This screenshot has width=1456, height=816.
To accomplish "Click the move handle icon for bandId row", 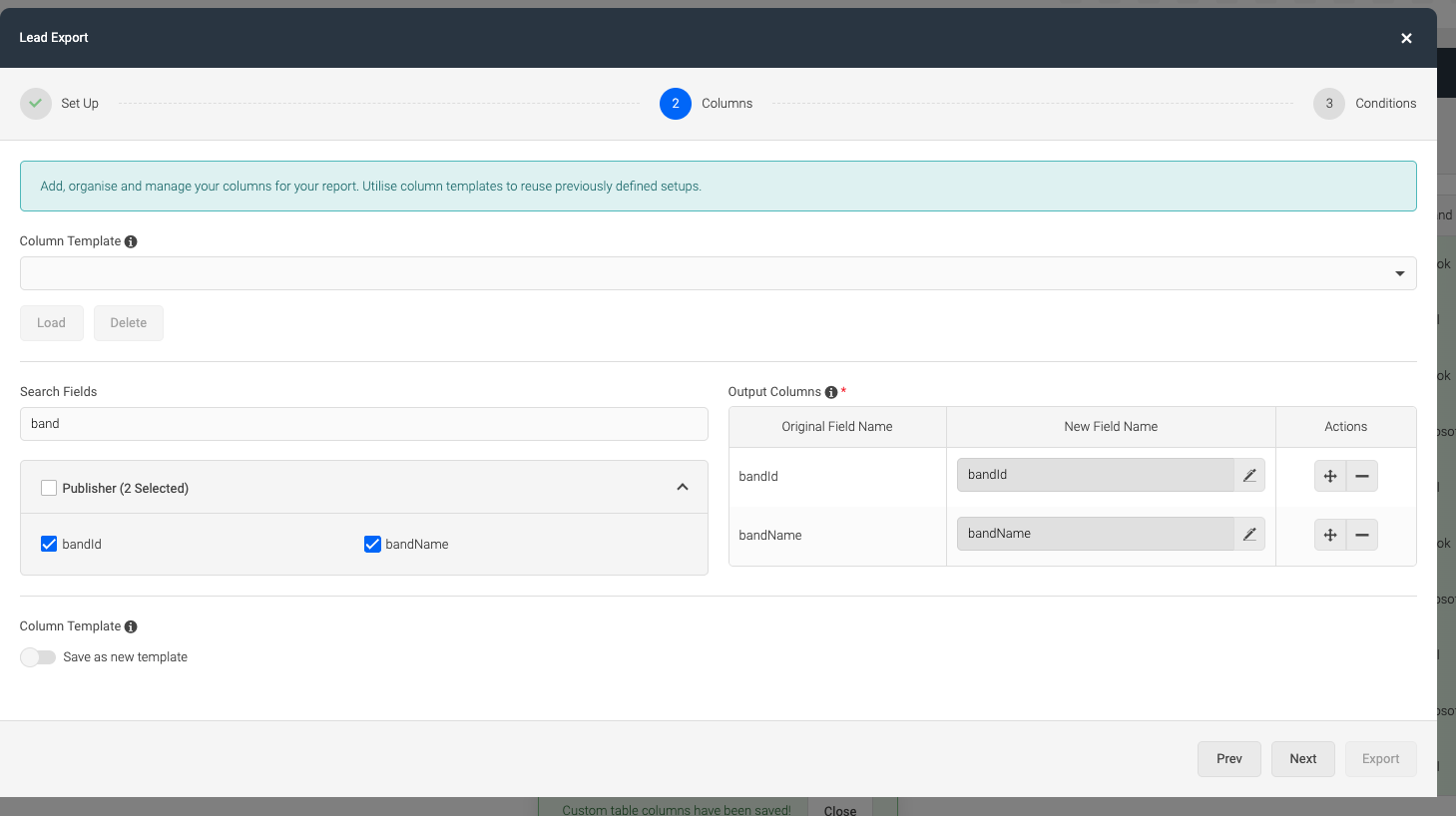I will pyautogui.click(x=1330, y=476).
